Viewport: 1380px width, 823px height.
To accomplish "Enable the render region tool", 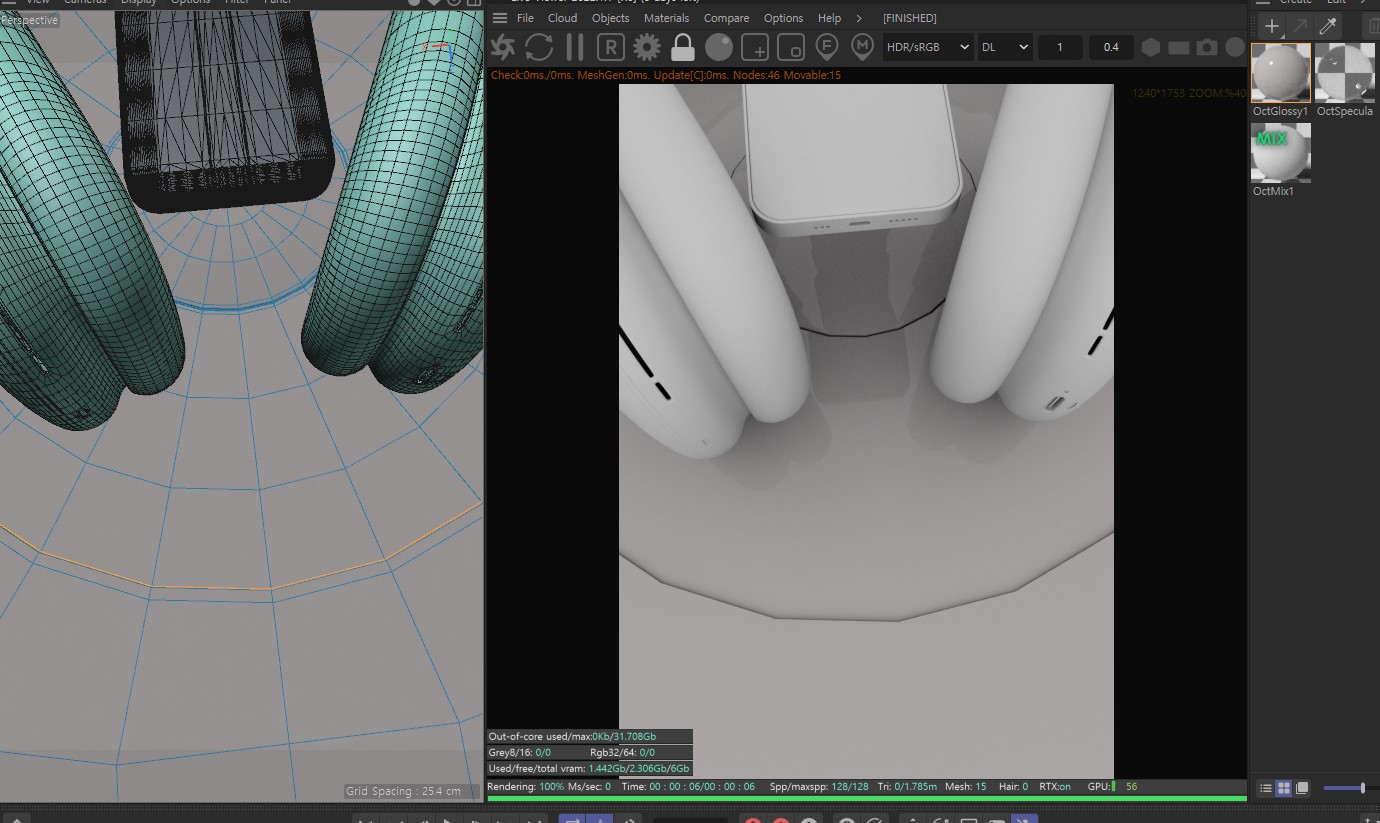I will point(755,47).
